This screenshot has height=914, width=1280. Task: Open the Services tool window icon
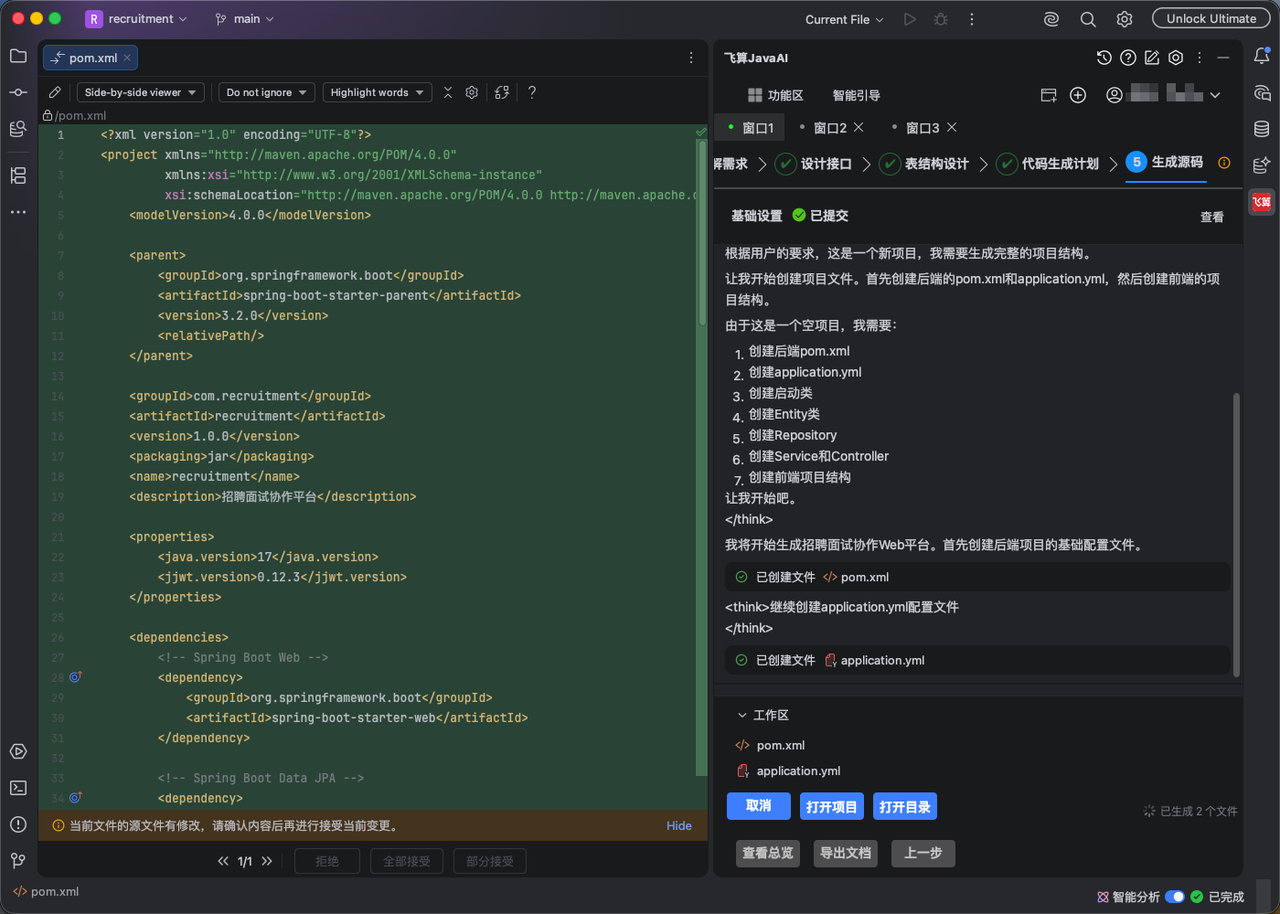click(x=18, y=752)
